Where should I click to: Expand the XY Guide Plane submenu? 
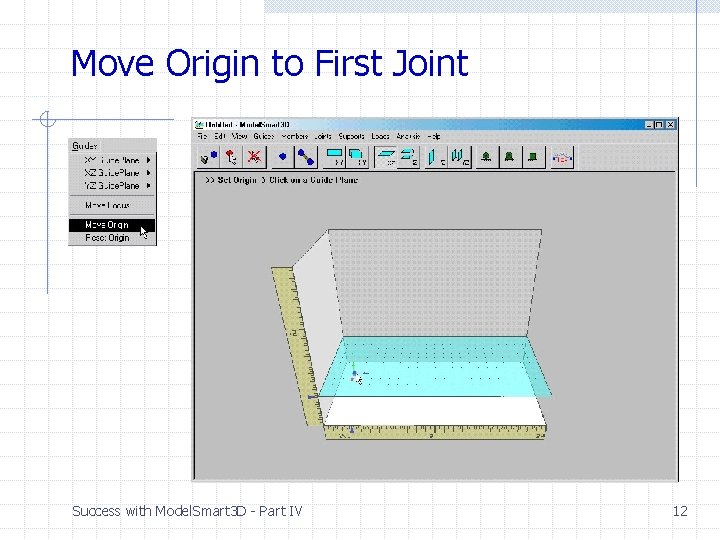coord(112,160)
